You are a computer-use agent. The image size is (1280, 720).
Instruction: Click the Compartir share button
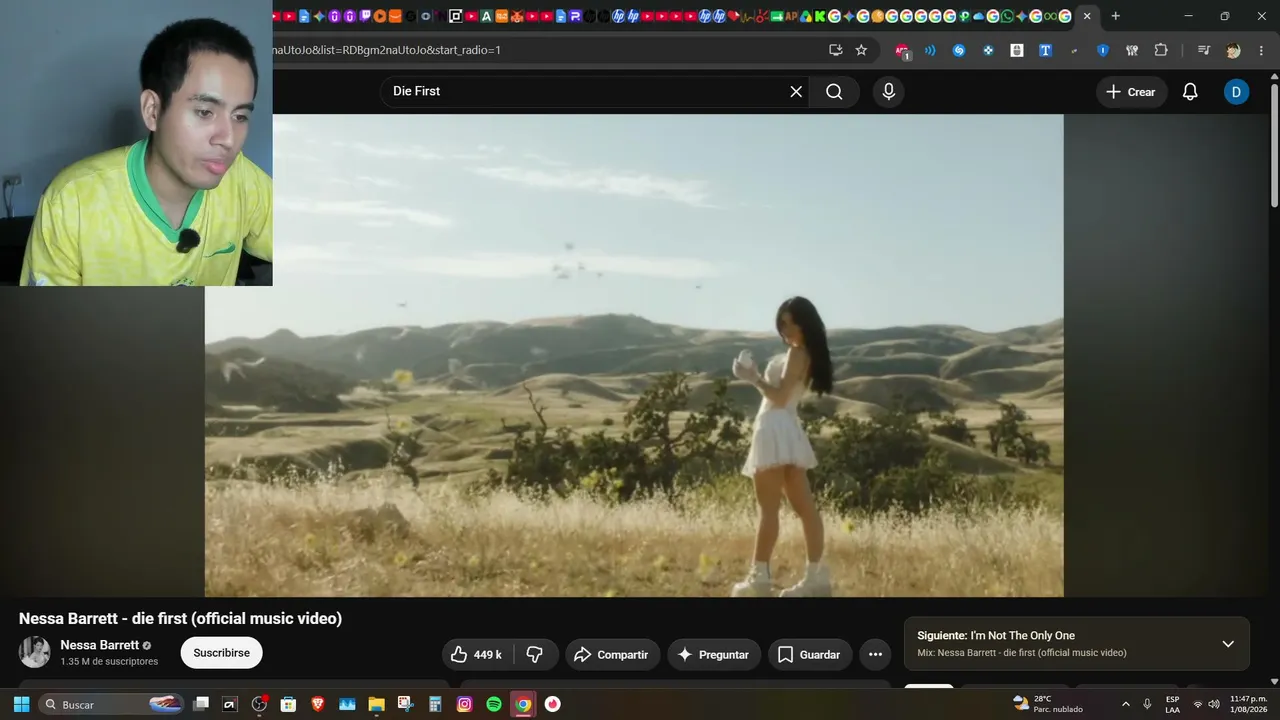tap(612, 654)
